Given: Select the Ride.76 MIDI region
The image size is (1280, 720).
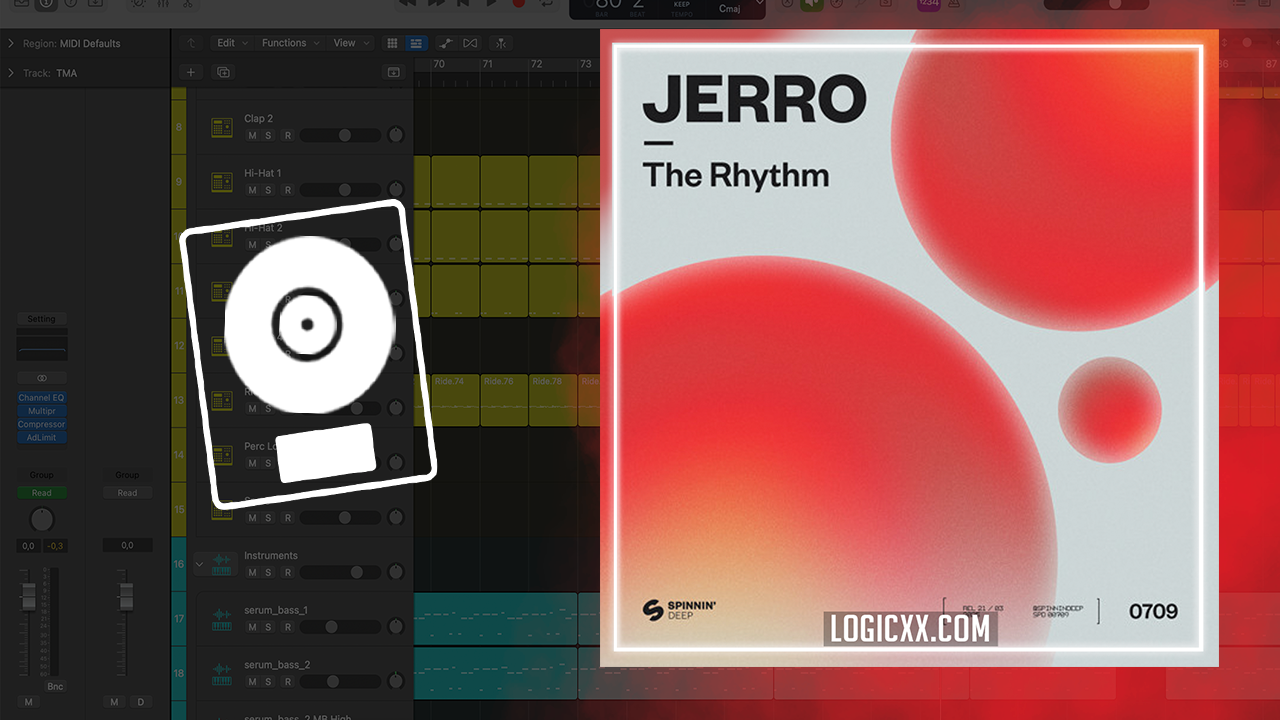Looking at the screenshot, I should point(504,400).
